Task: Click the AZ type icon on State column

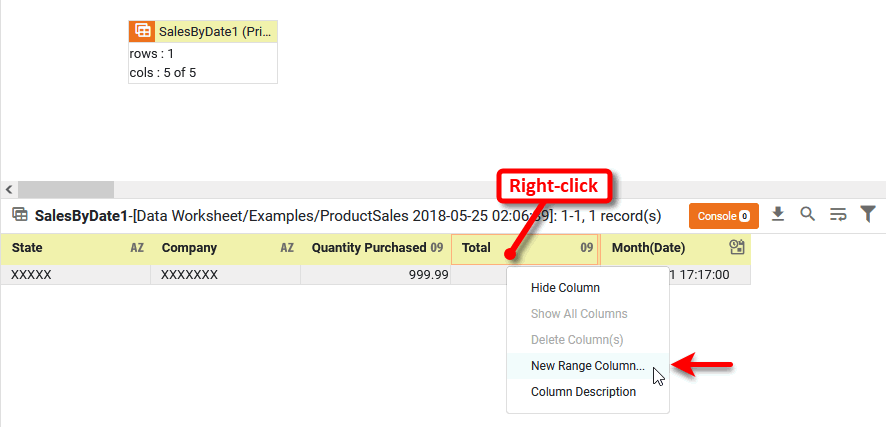Action: pyautogui.click(x=137, y=248)
